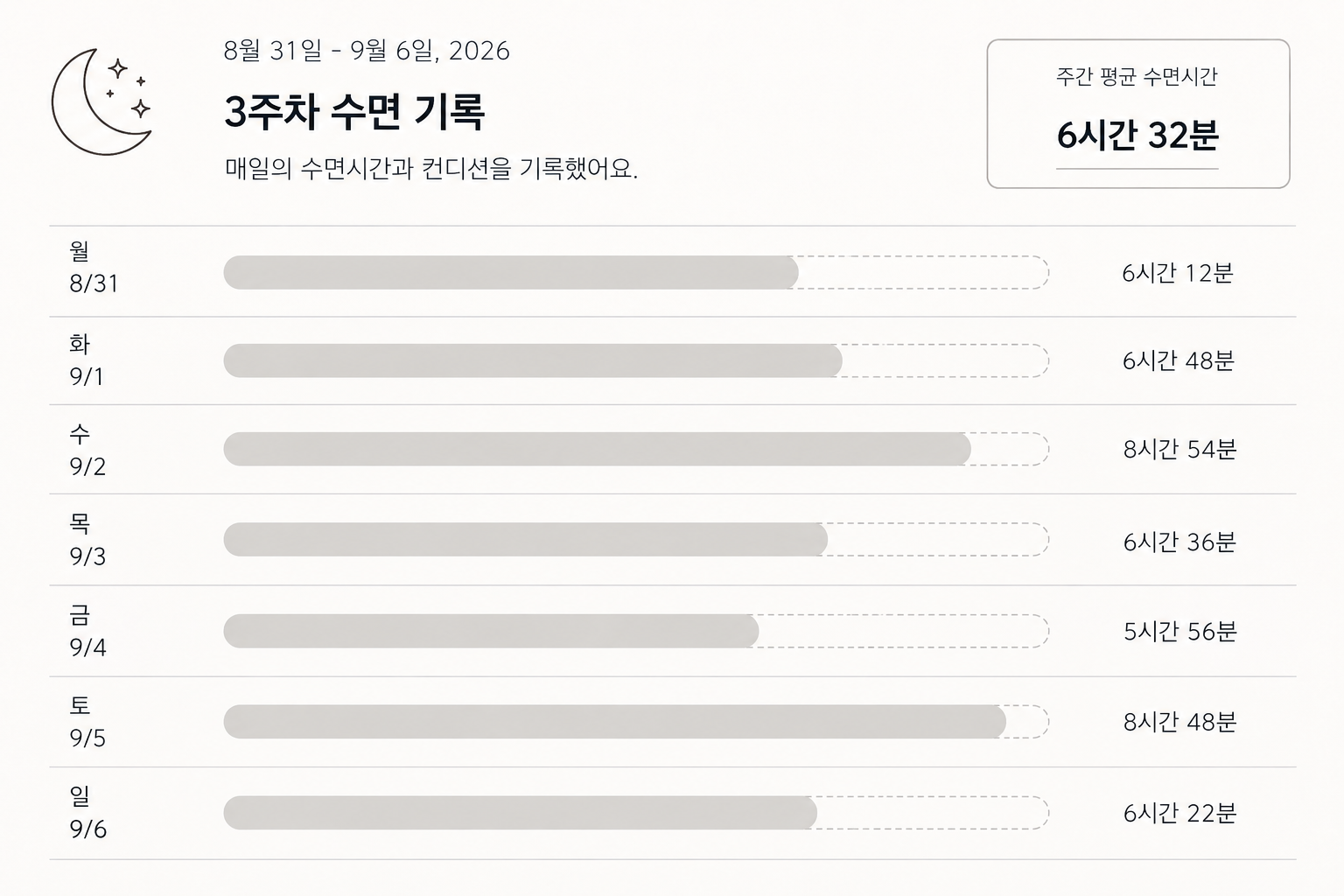Open the 주간 평균 수면시간 summary card
The height and width of the screenshot is (896, 1344).
pyautogui.click(x=1137, y=114)
